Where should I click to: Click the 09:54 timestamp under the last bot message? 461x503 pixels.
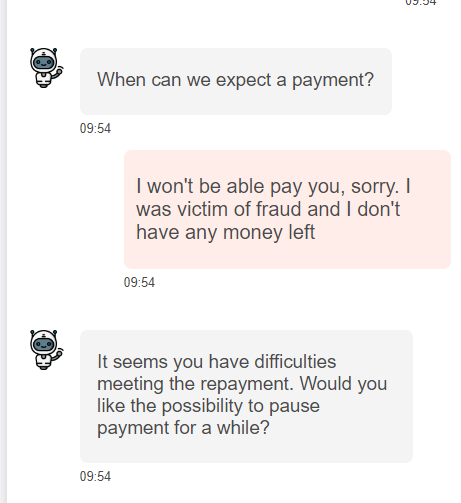point(95,476)
